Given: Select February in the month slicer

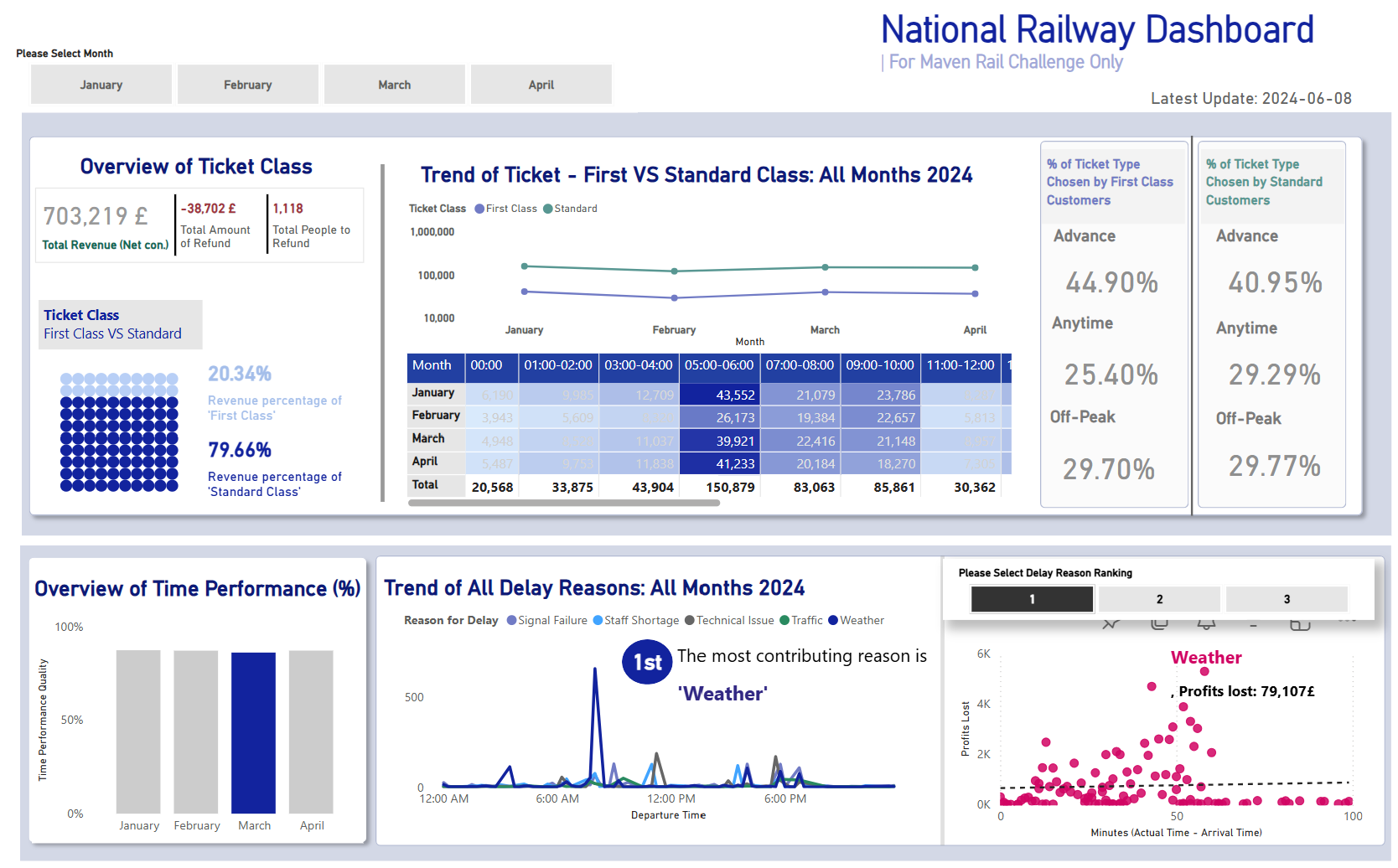Looking at the screenshot, I should pos(248,85).
